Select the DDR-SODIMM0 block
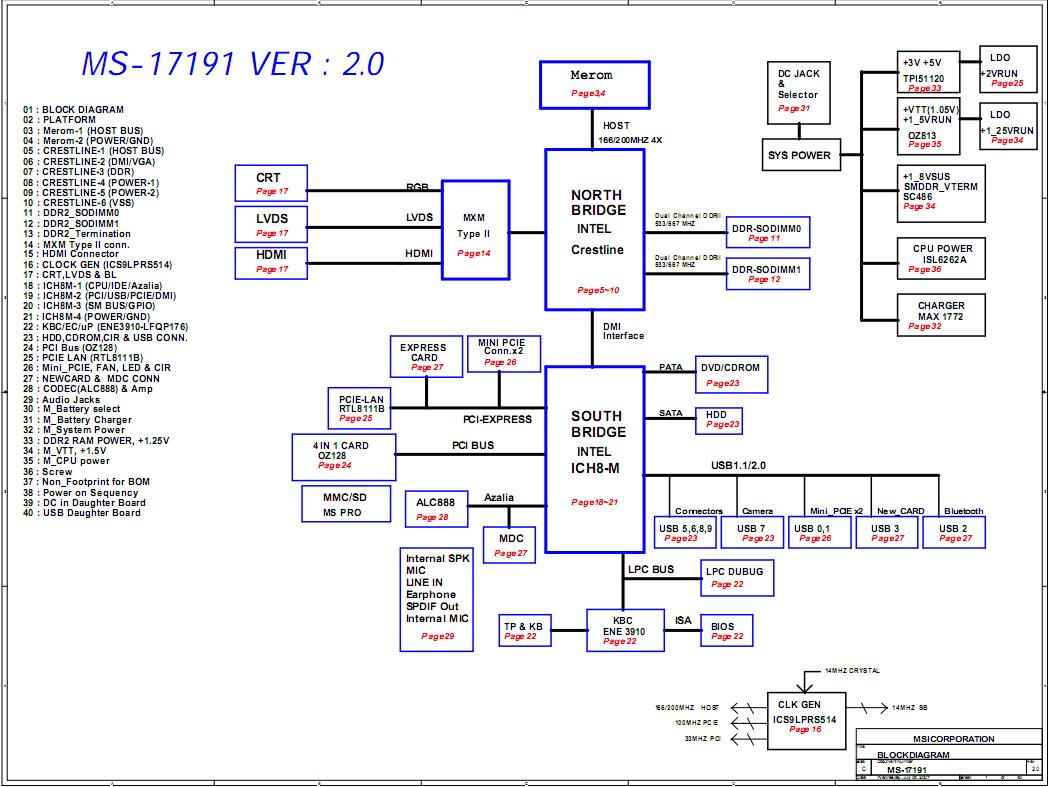 (x=768, y=232)
